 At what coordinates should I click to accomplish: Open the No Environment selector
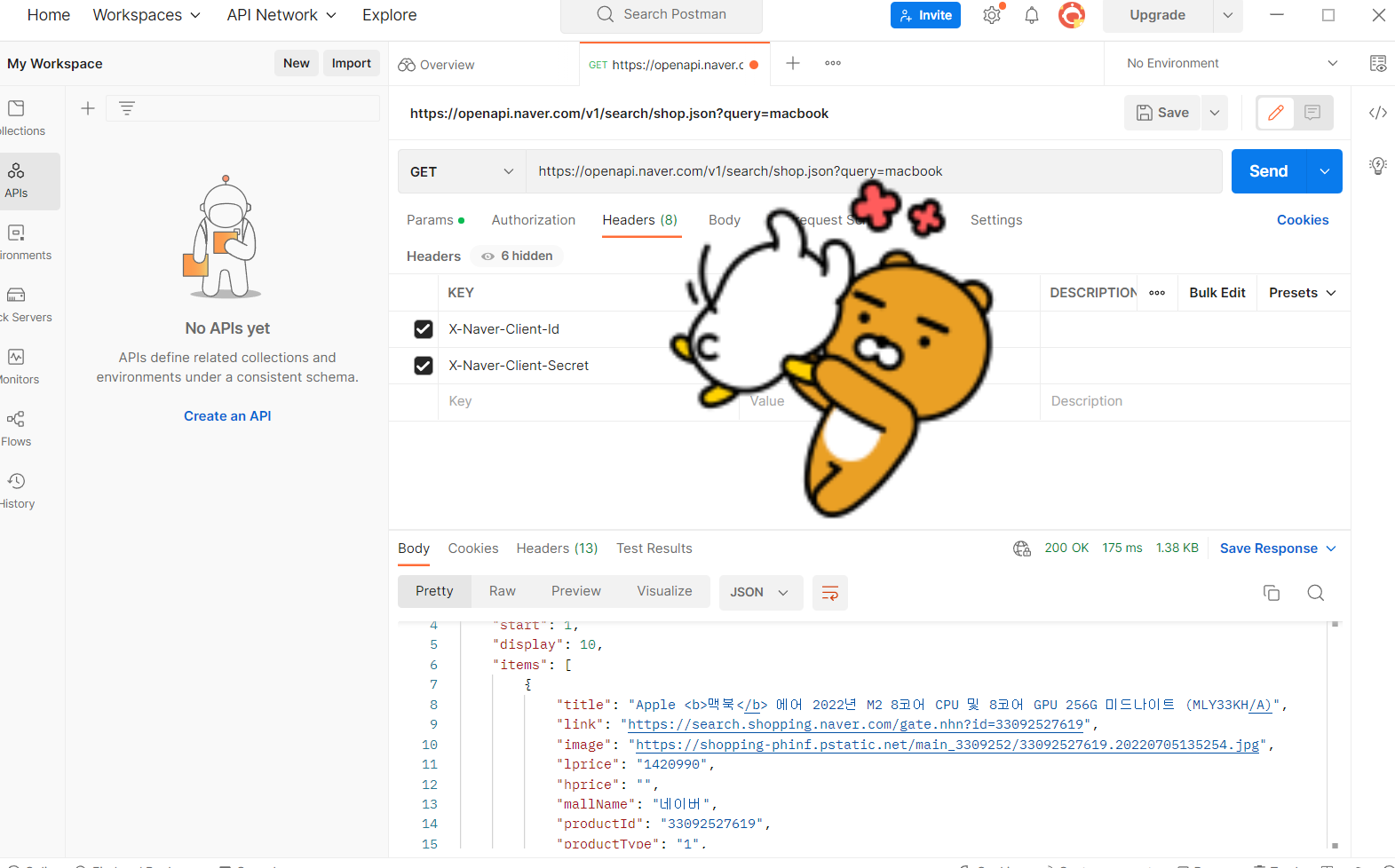(x=1233, y=63)
